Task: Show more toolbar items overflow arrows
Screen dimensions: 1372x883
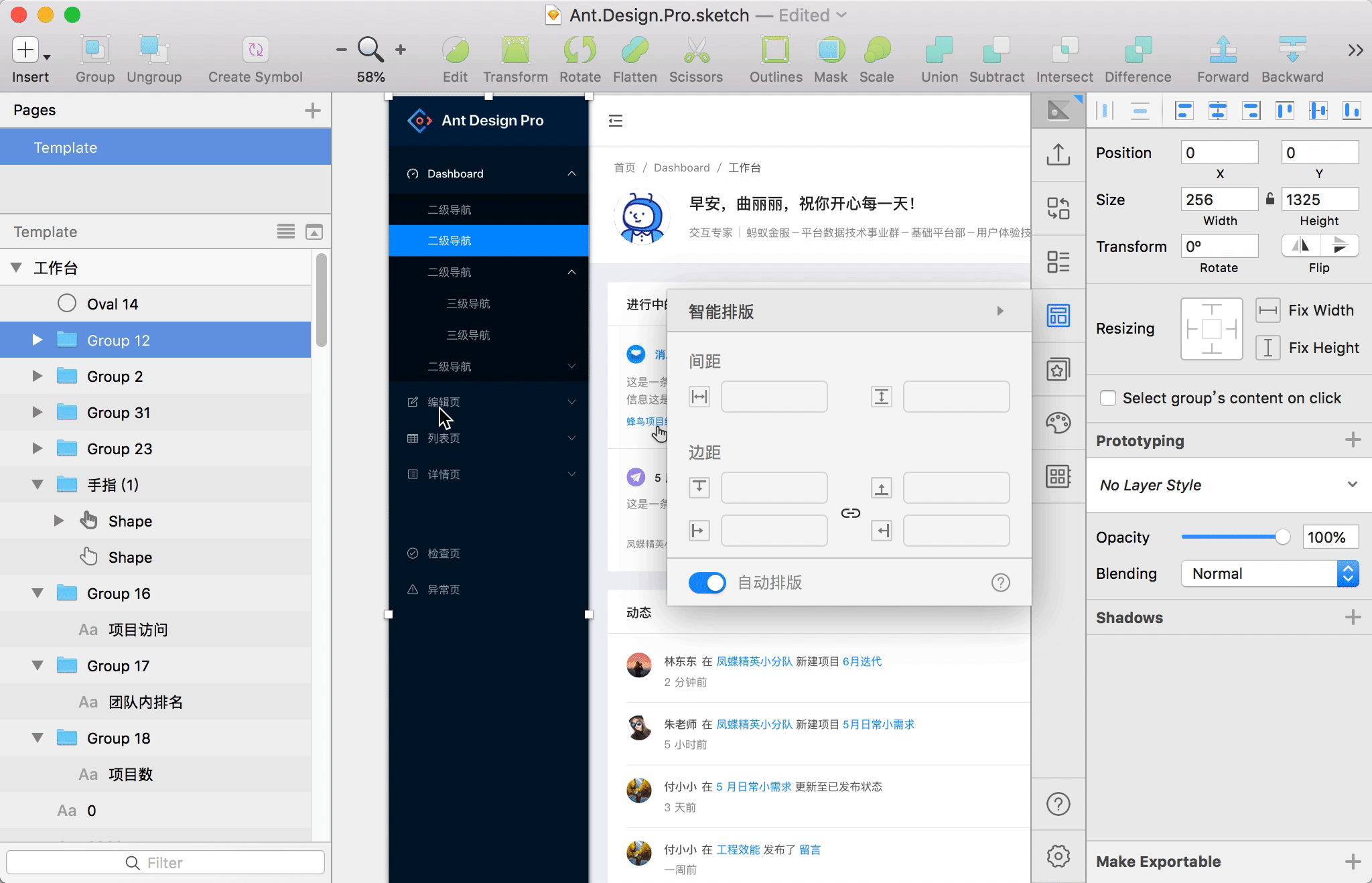Action: point(1355,50)
